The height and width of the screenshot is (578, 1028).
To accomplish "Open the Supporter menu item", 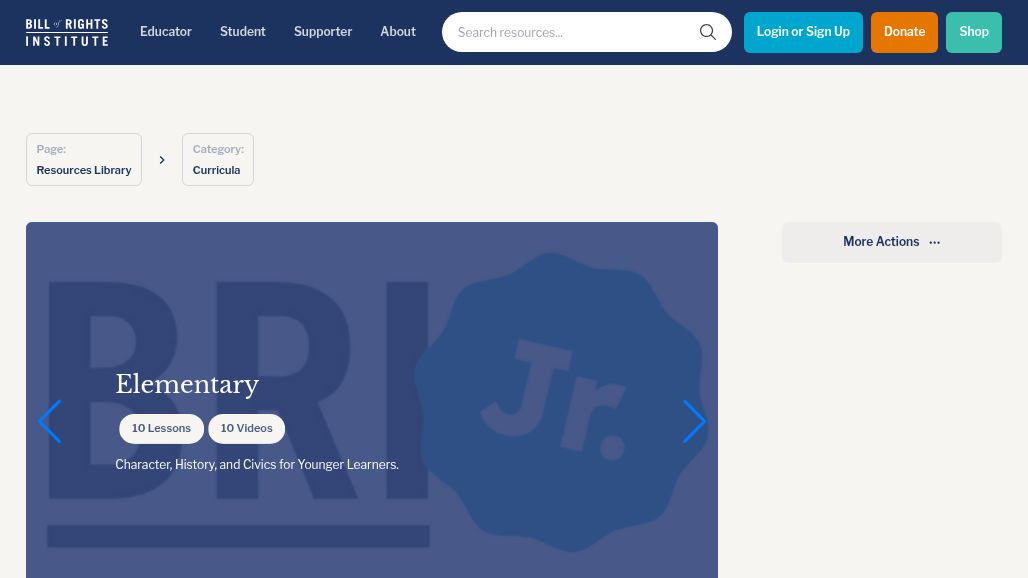I will [x=323, y=31].
